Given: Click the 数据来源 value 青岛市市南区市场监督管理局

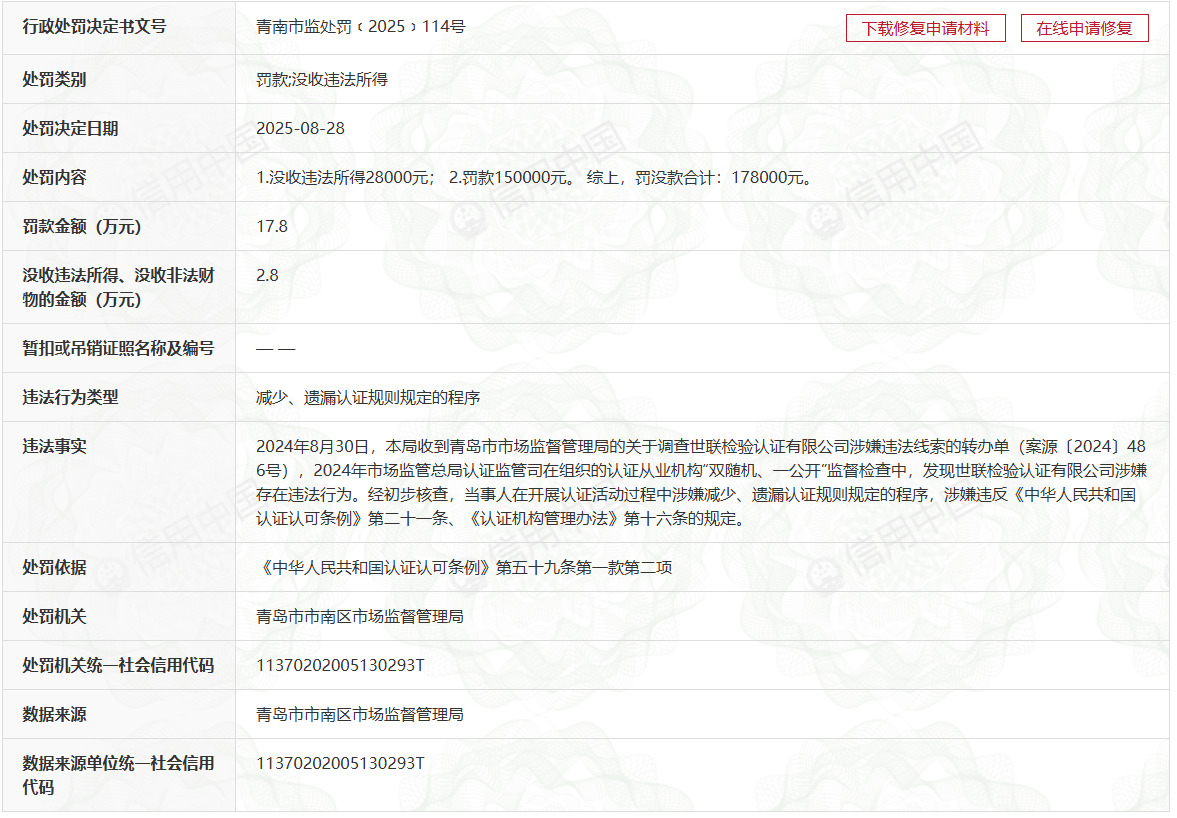Looking at the screenshot, I should pyautogui.click(x=360, y=715).
